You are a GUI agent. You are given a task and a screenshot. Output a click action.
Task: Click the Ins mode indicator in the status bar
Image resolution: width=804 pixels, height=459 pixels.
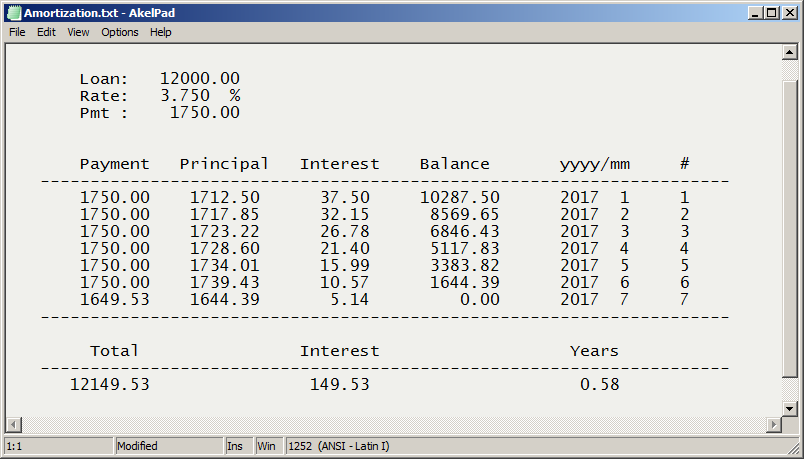(235, 446)
